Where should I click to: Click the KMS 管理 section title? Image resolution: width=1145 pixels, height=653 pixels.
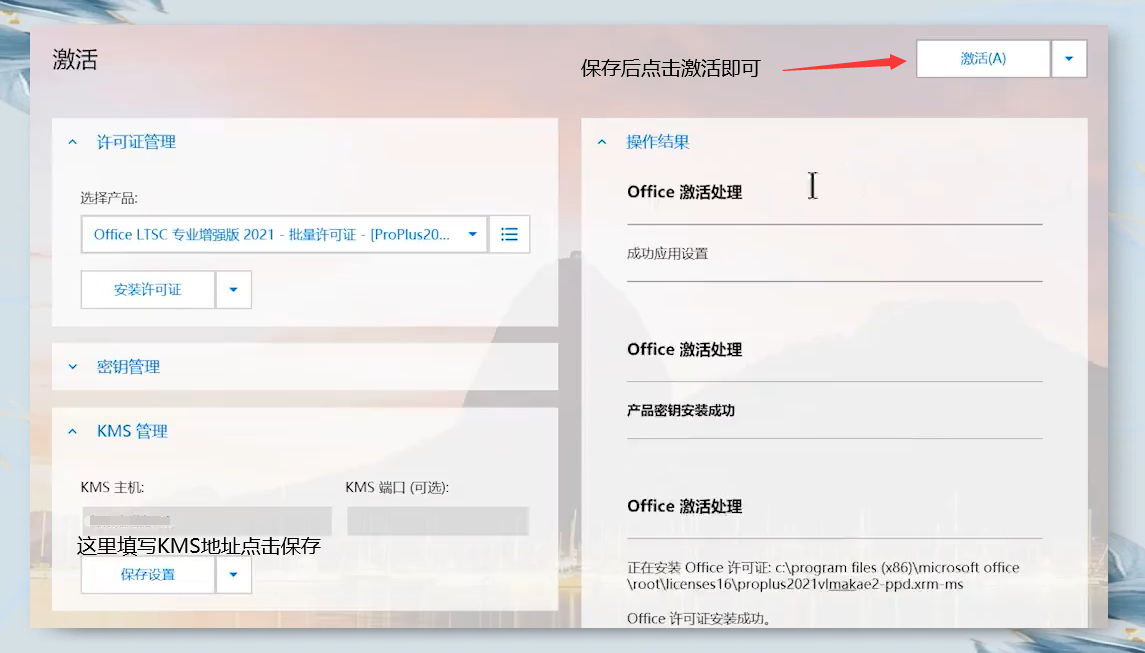tap(132, 432)
